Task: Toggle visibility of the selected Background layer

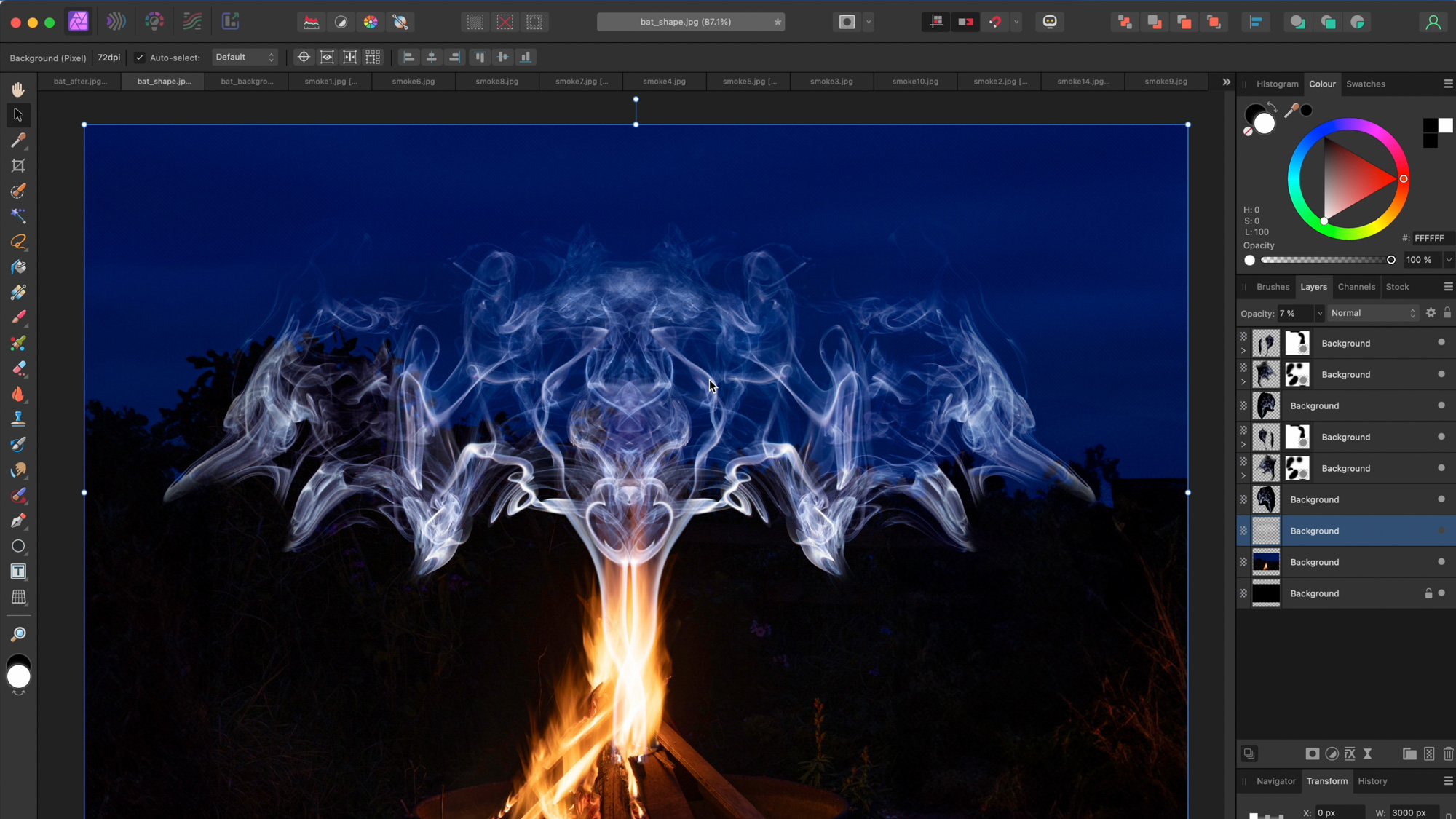Action: tap(1441, 531)
